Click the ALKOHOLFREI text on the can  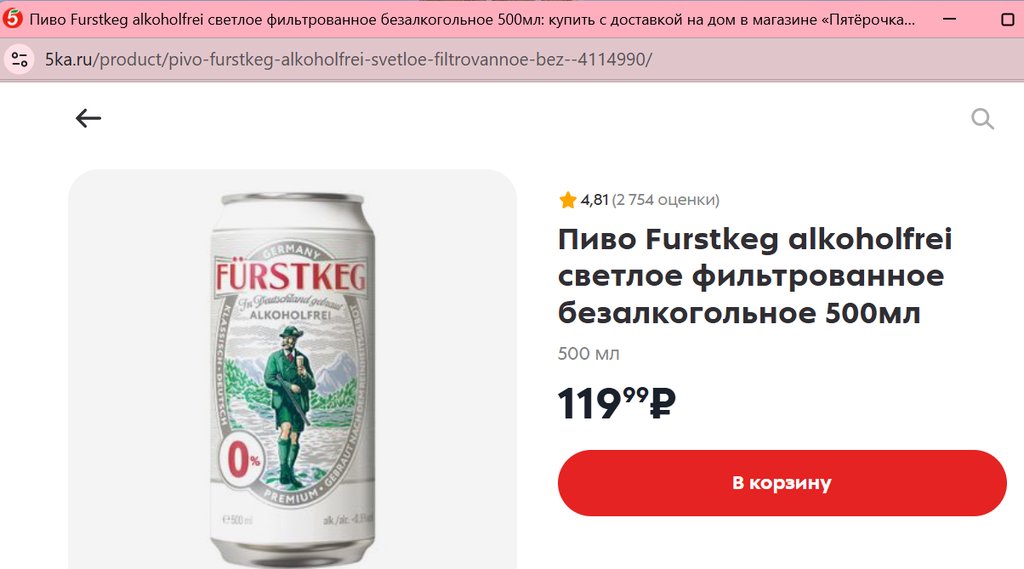(x=290, y=315)
